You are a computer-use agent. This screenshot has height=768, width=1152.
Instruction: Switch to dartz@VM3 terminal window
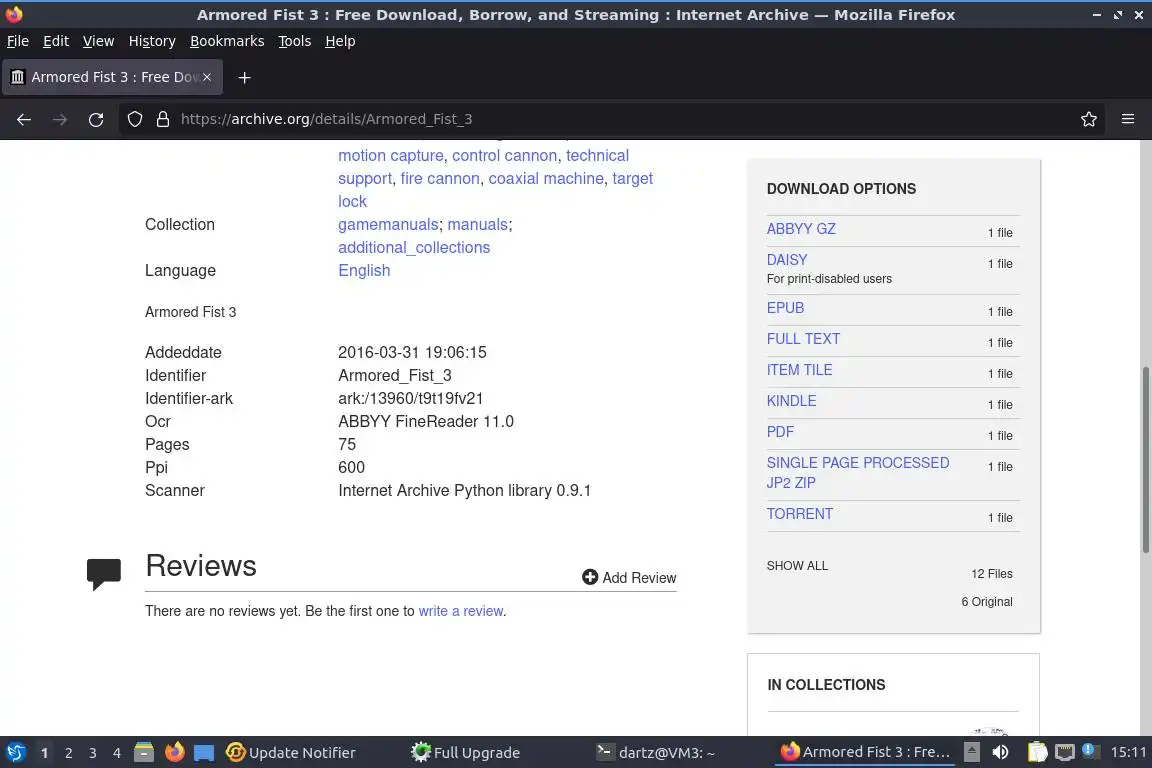(655, 753)
